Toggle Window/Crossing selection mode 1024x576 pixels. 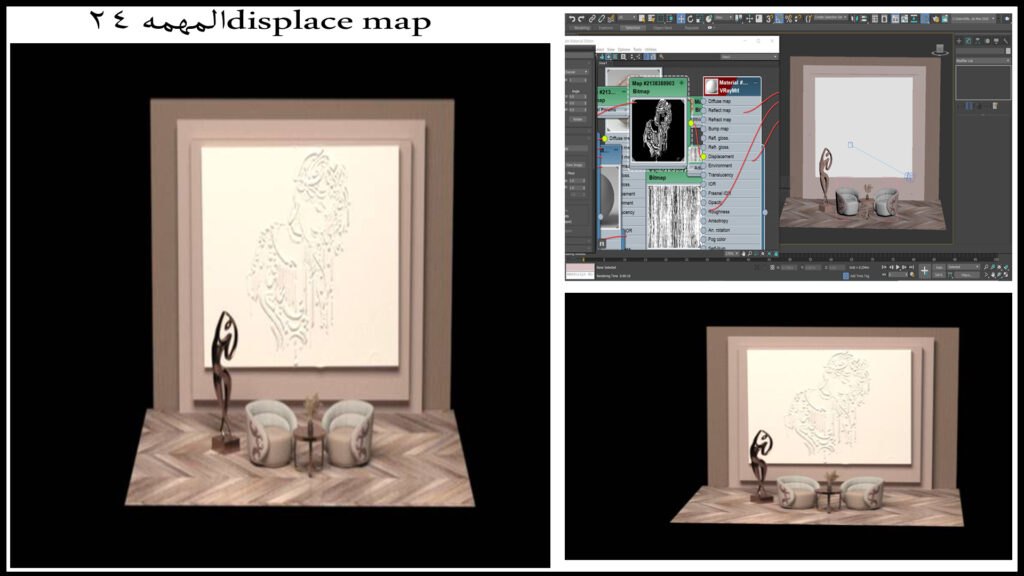671,19
